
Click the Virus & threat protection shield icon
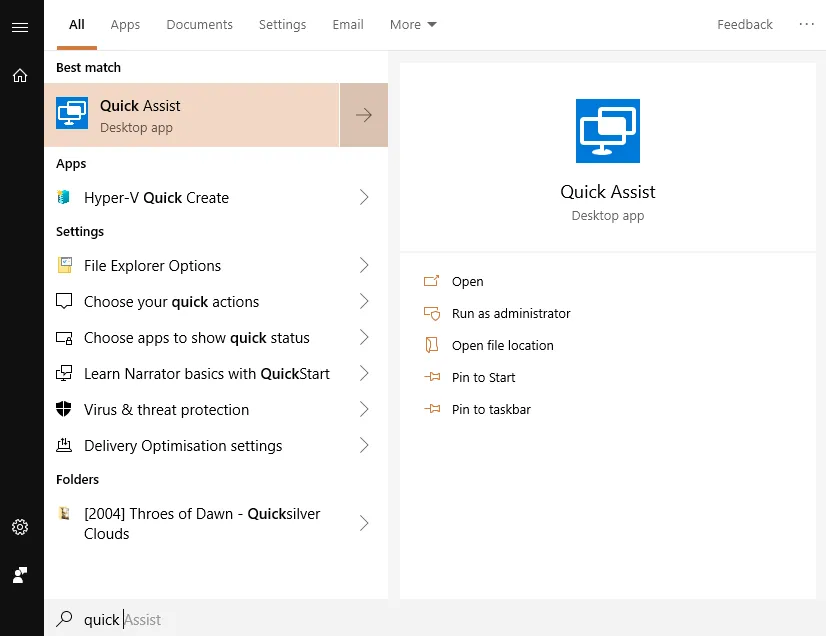tap(64, 409)
